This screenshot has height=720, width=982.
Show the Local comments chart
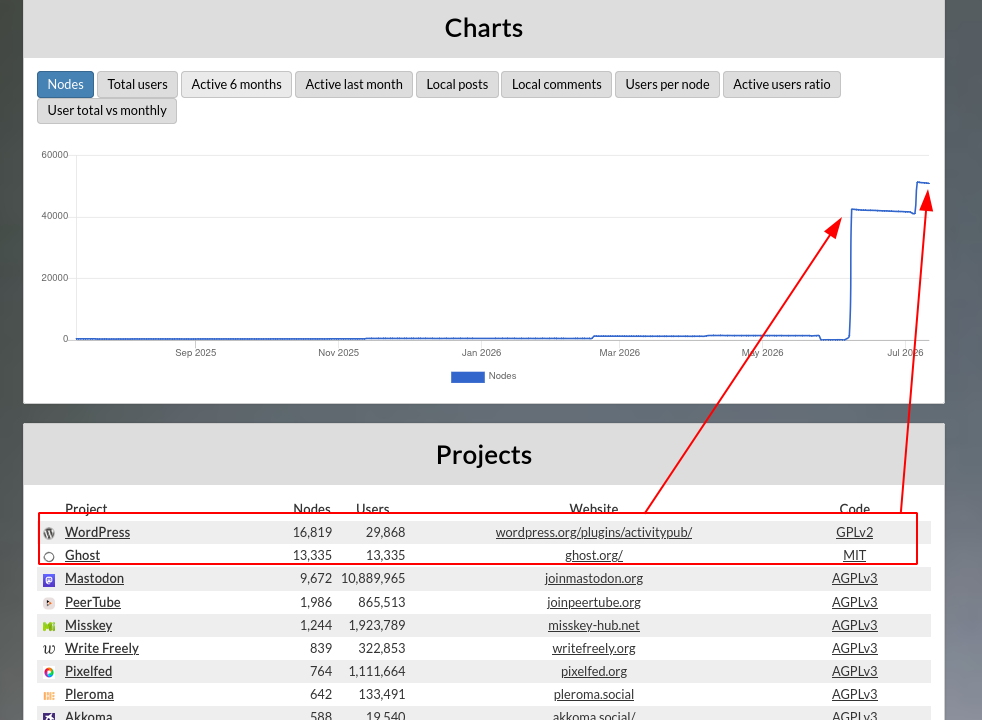pyautogui.click(x=557, y=85)
